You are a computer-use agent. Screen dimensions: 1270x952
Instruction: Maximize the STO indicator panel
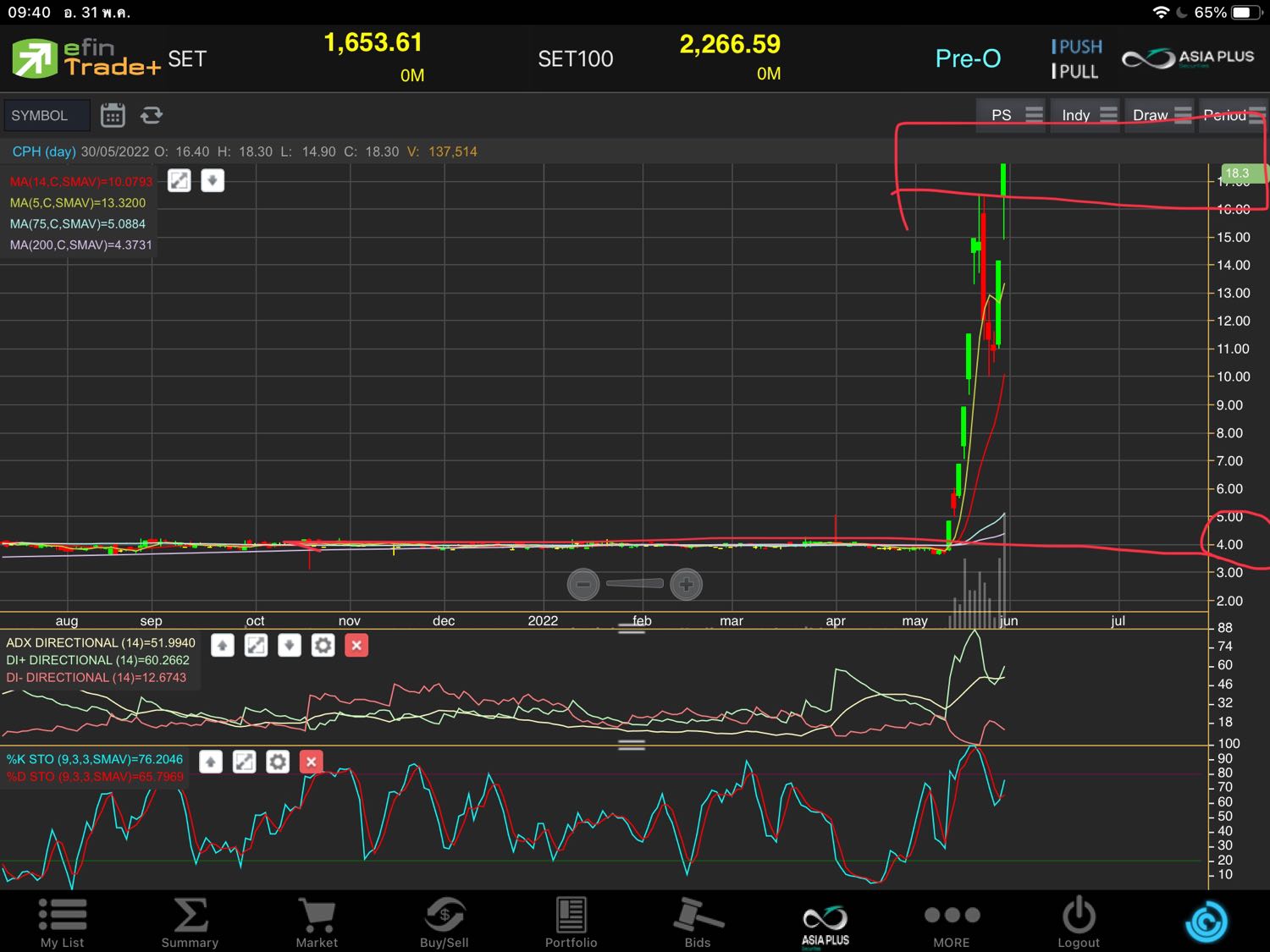point(244,762)
